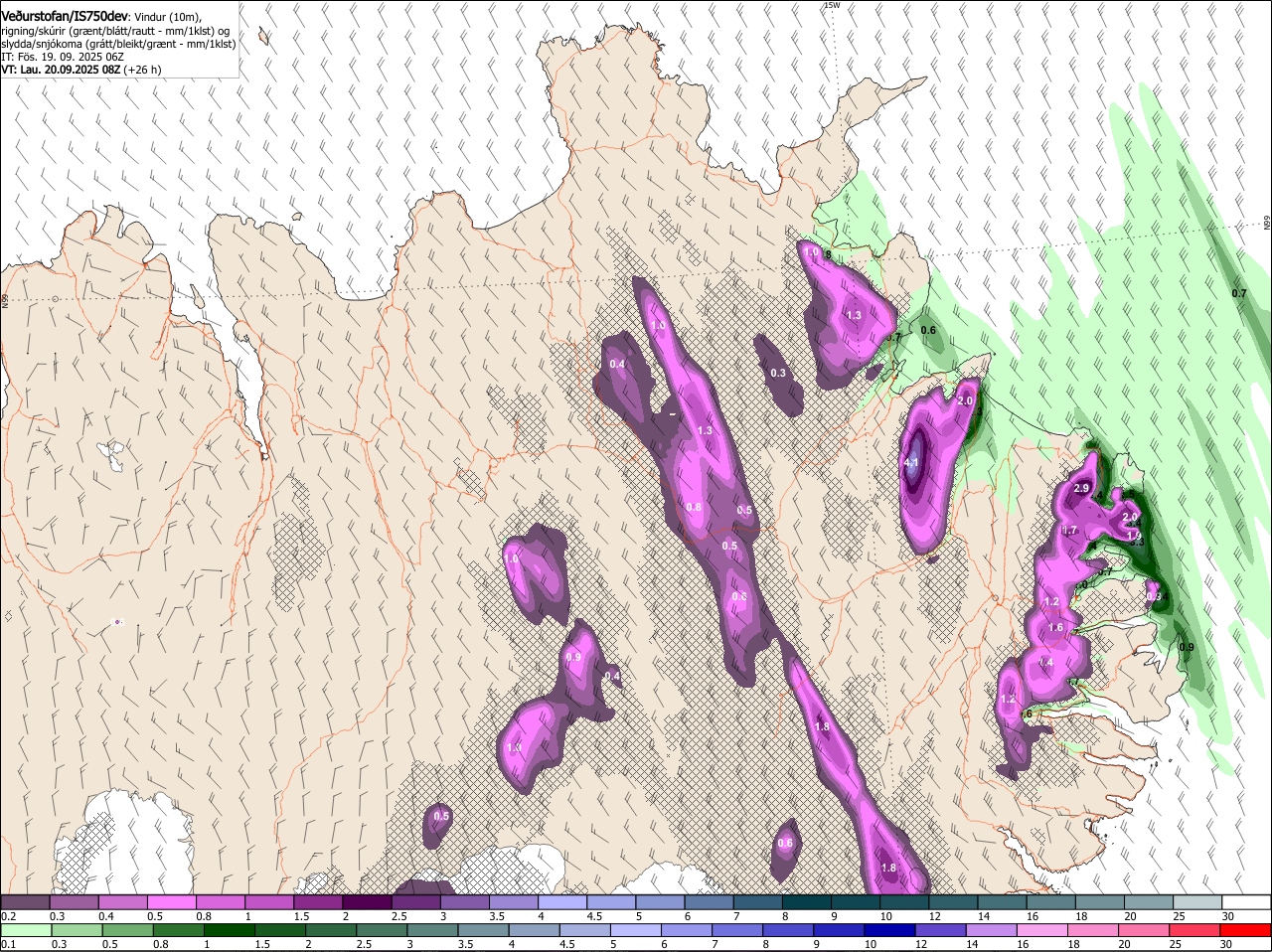Pick the upper legend swatch between 20 and 25

pyautogui.click(x=1150, y=901)
